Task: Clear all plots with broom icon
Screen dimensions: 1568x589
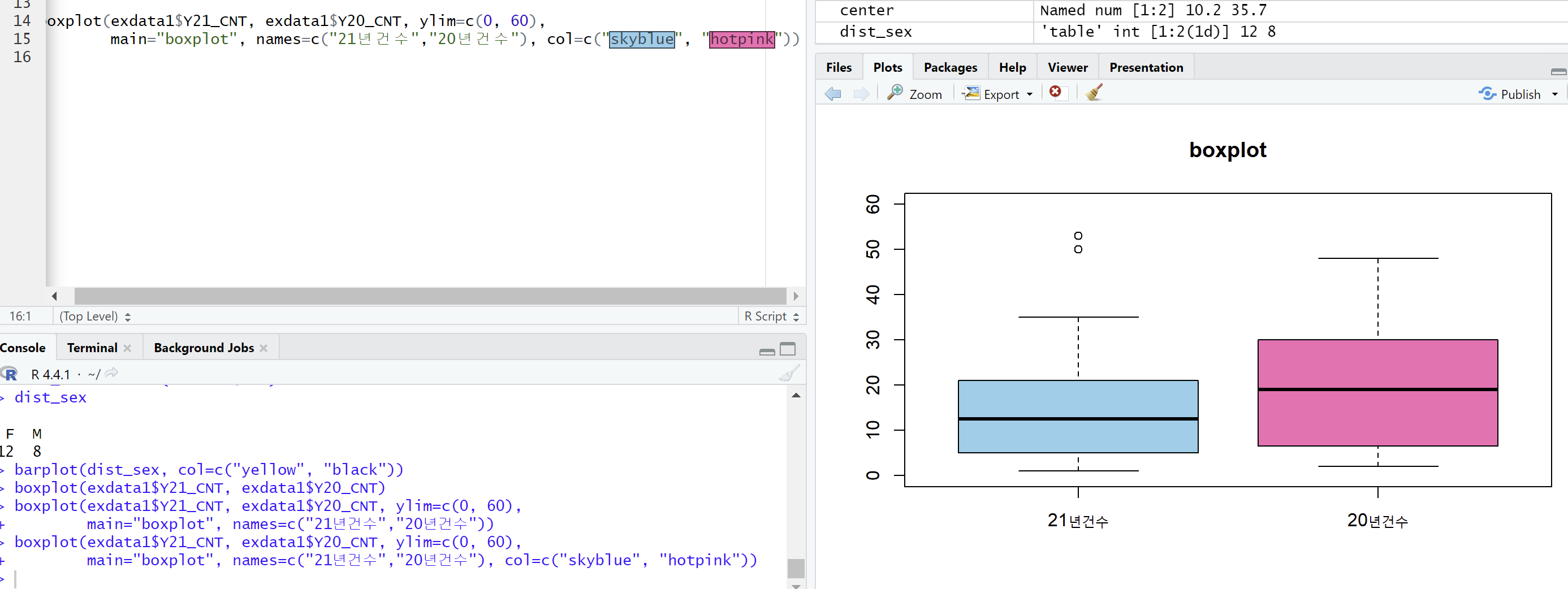Action: point(1094,93)
